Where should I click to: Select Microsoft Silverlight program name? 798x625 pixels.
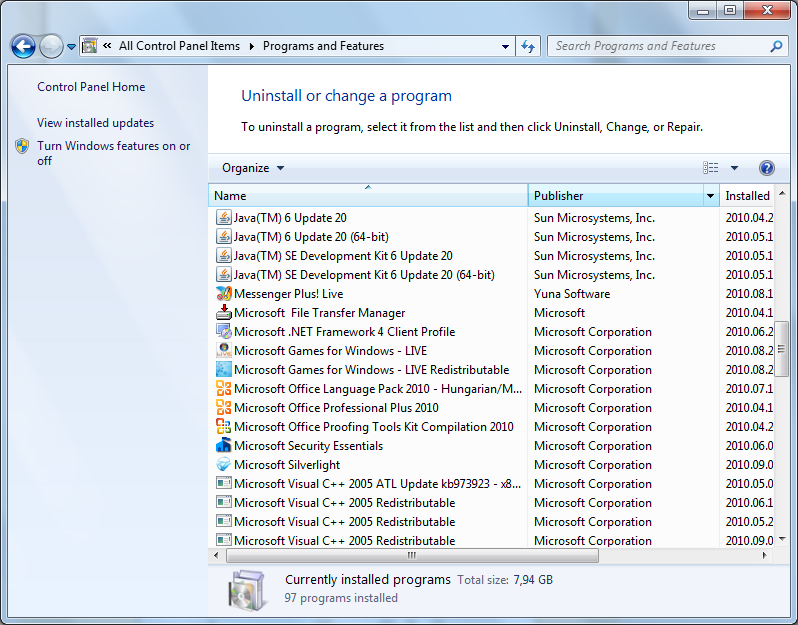287,465
